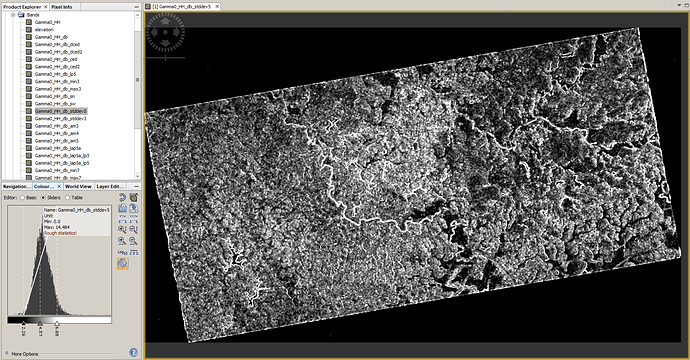Select the Gamma0_HH_db_max3 band

58,89
